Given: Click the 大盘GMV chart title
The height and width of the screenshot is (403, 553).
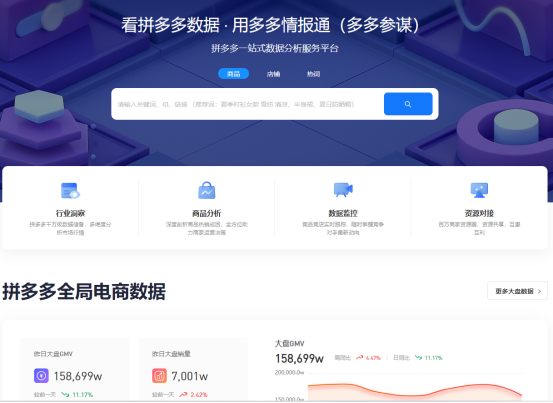Looking at the screenshot, I should point(290,343).
